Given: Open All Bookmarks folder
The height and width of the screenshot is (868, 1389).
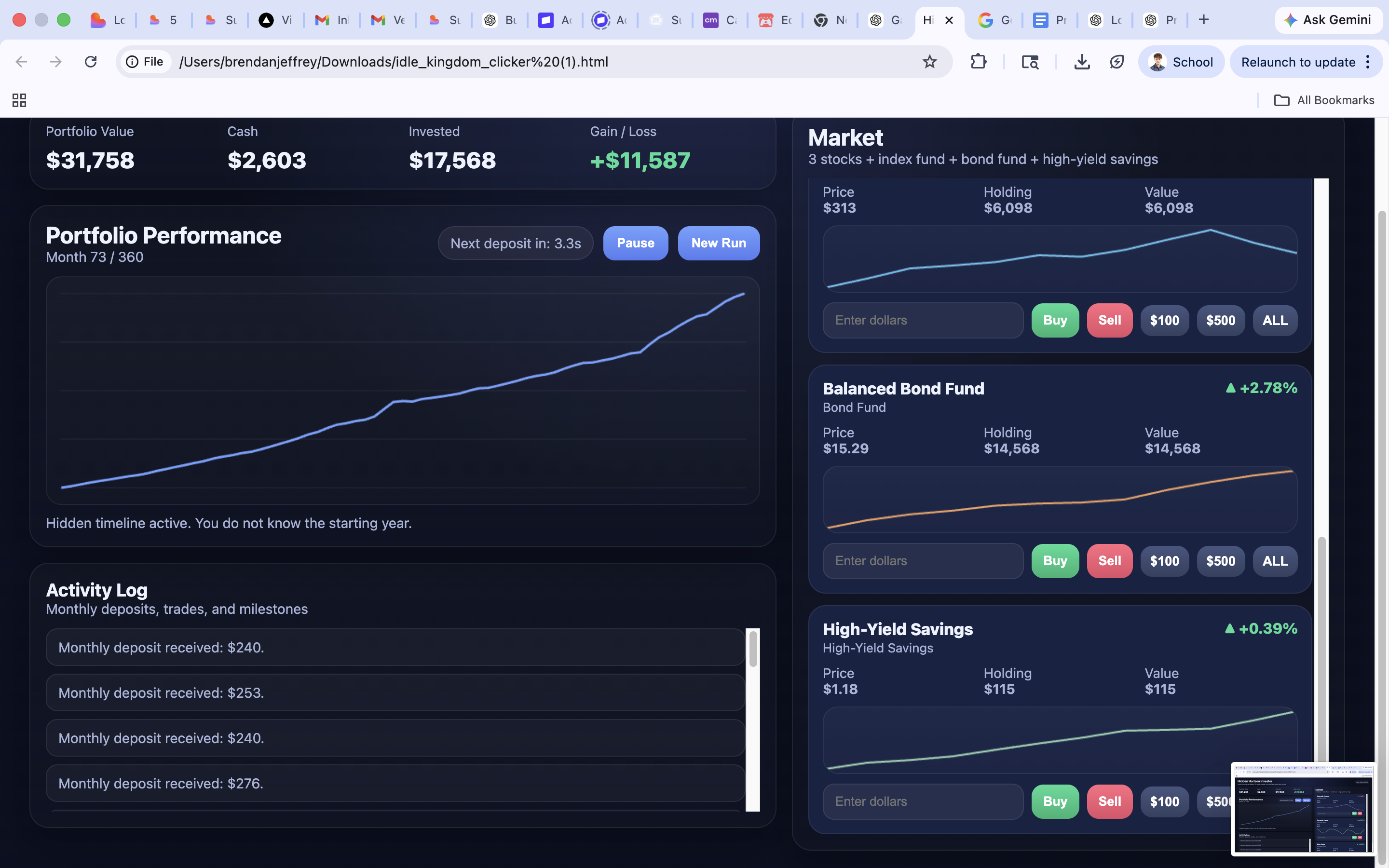Looking at the screenshot, I should pyautogui.click(x=1324, y=100).
